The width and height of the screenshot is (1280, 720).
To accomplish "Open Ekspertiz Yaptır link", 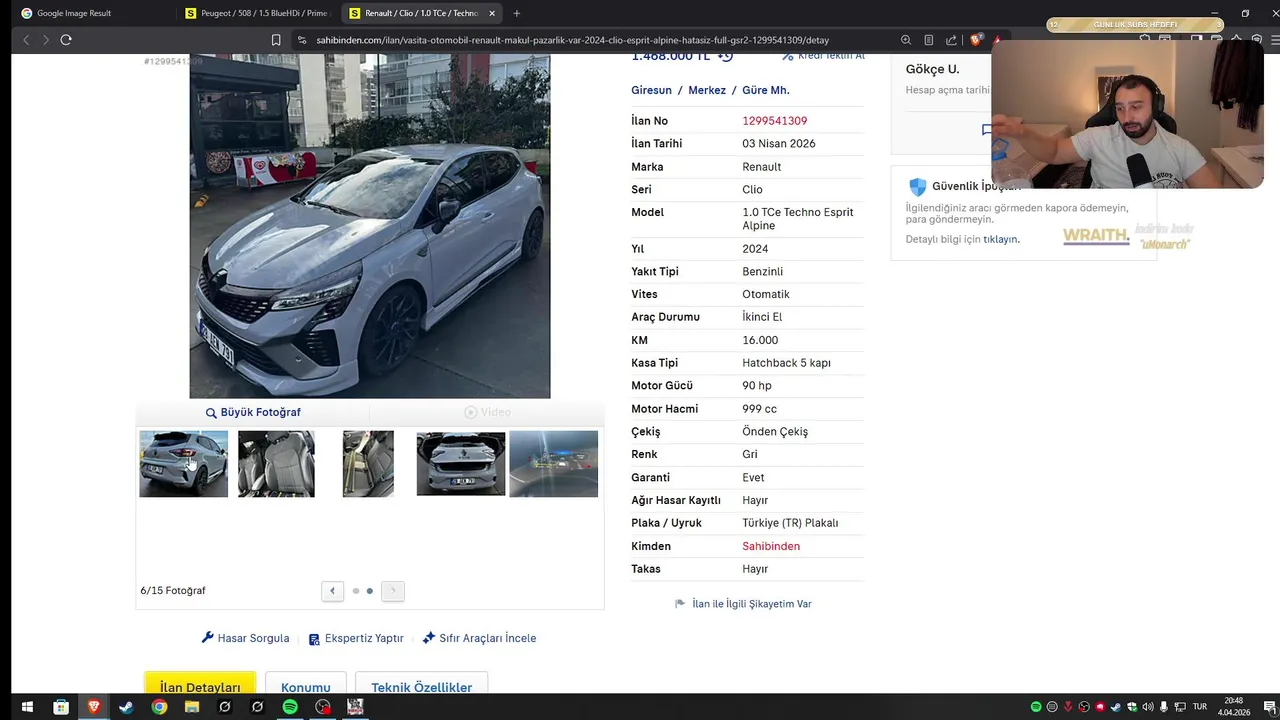I will (356, 638).
